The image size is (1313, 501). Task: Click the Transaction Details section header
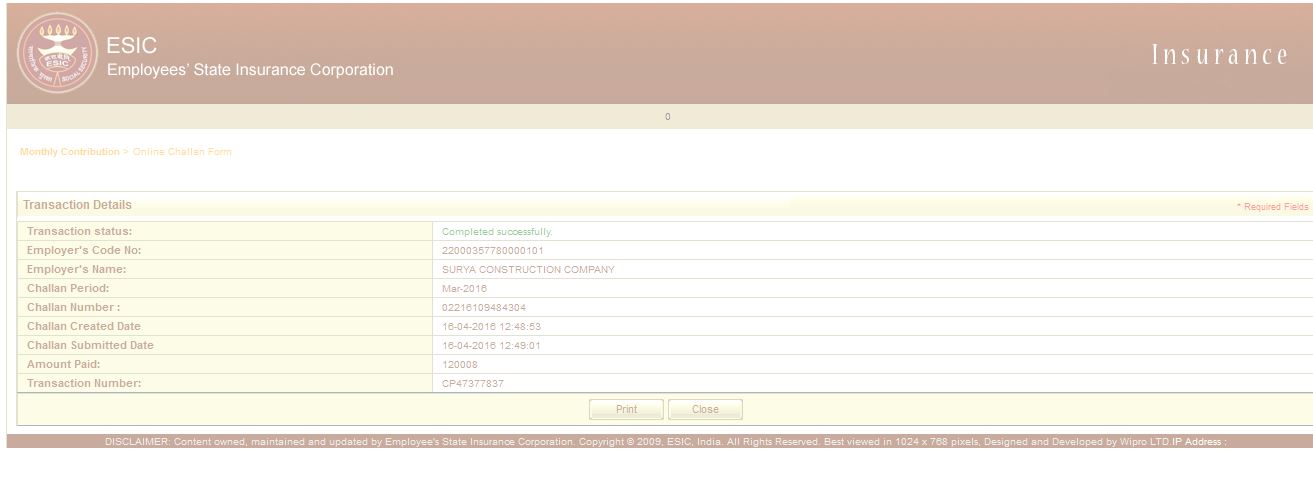coord(78,205)
